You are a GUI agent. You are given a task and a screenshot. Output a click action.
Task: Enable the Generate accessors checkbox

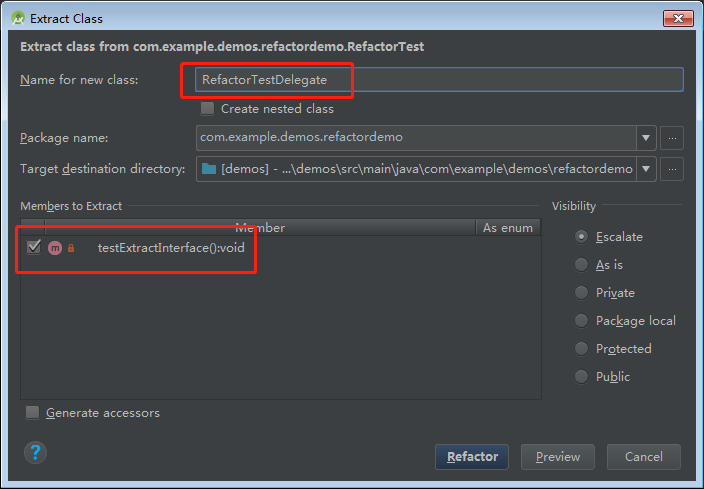(33, 413)
